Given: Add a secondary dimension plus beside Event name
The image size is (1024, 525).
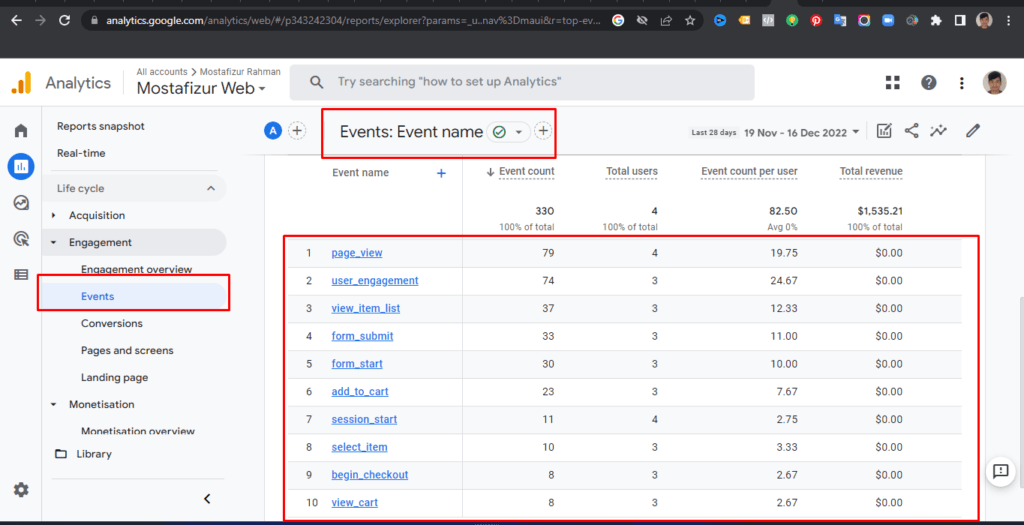Looking at the screenshot, I should coord(441,173).
